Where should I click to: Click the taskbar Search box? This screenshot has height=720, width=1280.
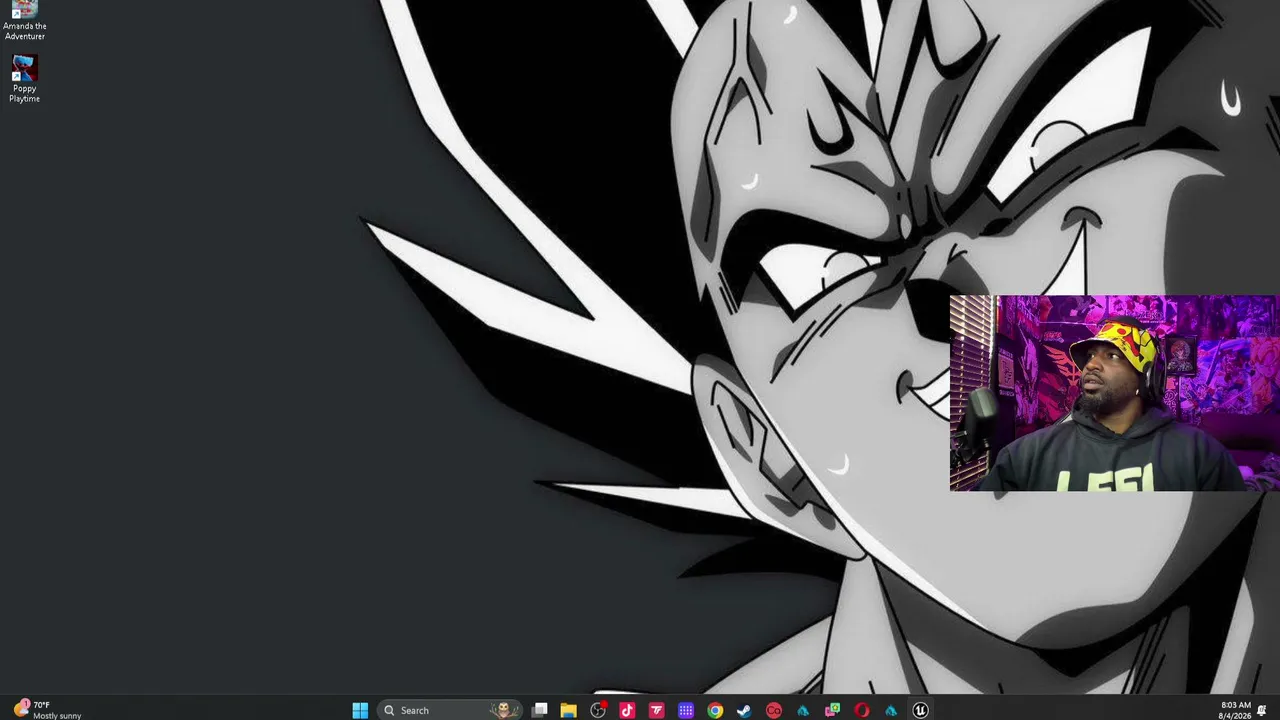point(451,710)
